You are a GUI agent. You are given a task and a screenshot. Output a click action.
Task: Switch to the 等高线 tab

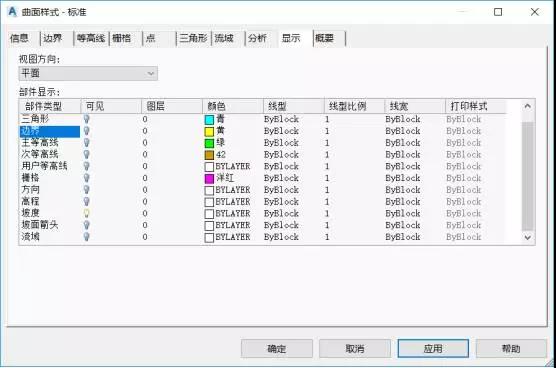pyautogui.click(x=91, y=38)
